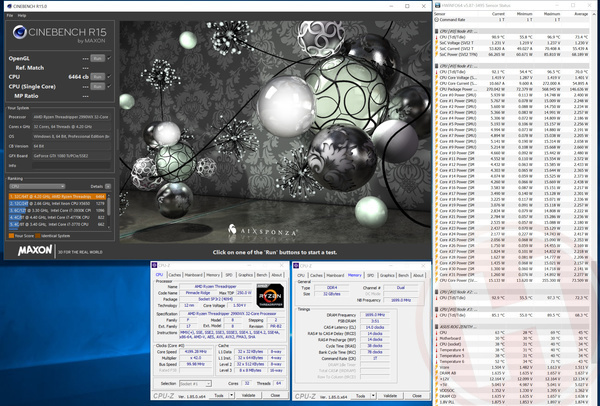600x406 pixels.
Task: Switch to Caches tab in left CPU-Z
Action: coord(174,275)
